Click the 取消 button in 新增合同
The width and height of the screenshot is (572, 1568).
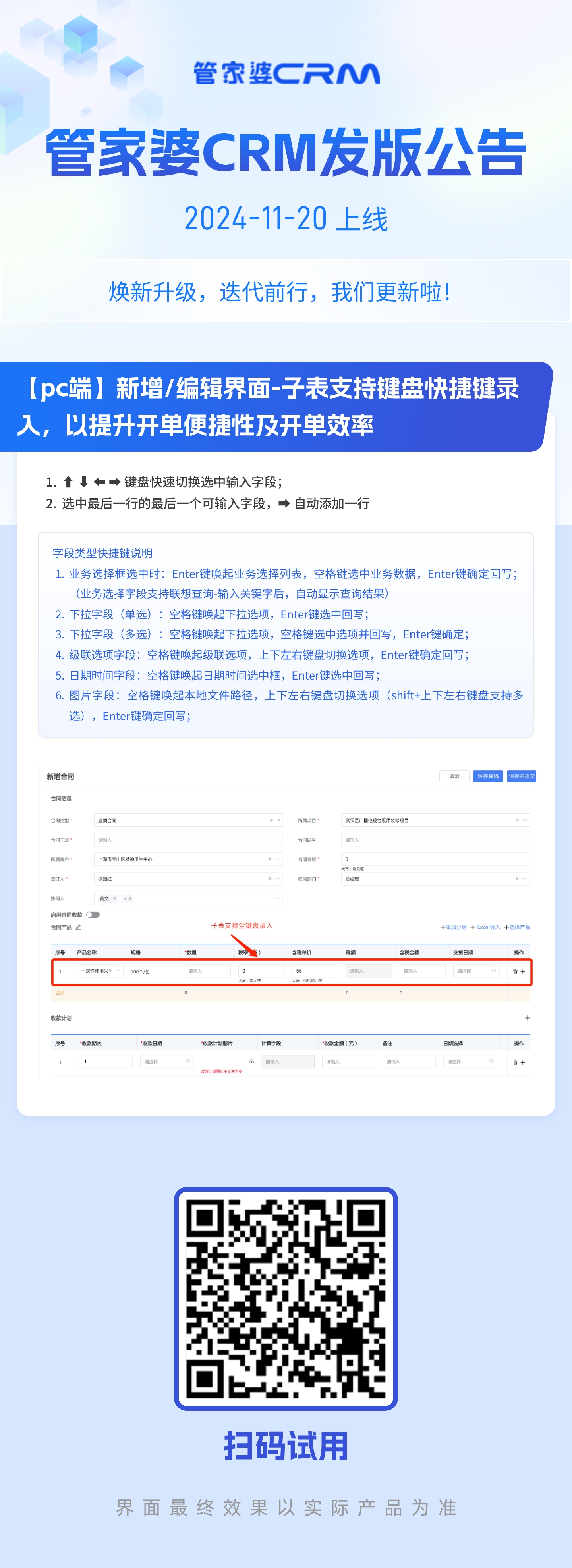click(454, 776)
